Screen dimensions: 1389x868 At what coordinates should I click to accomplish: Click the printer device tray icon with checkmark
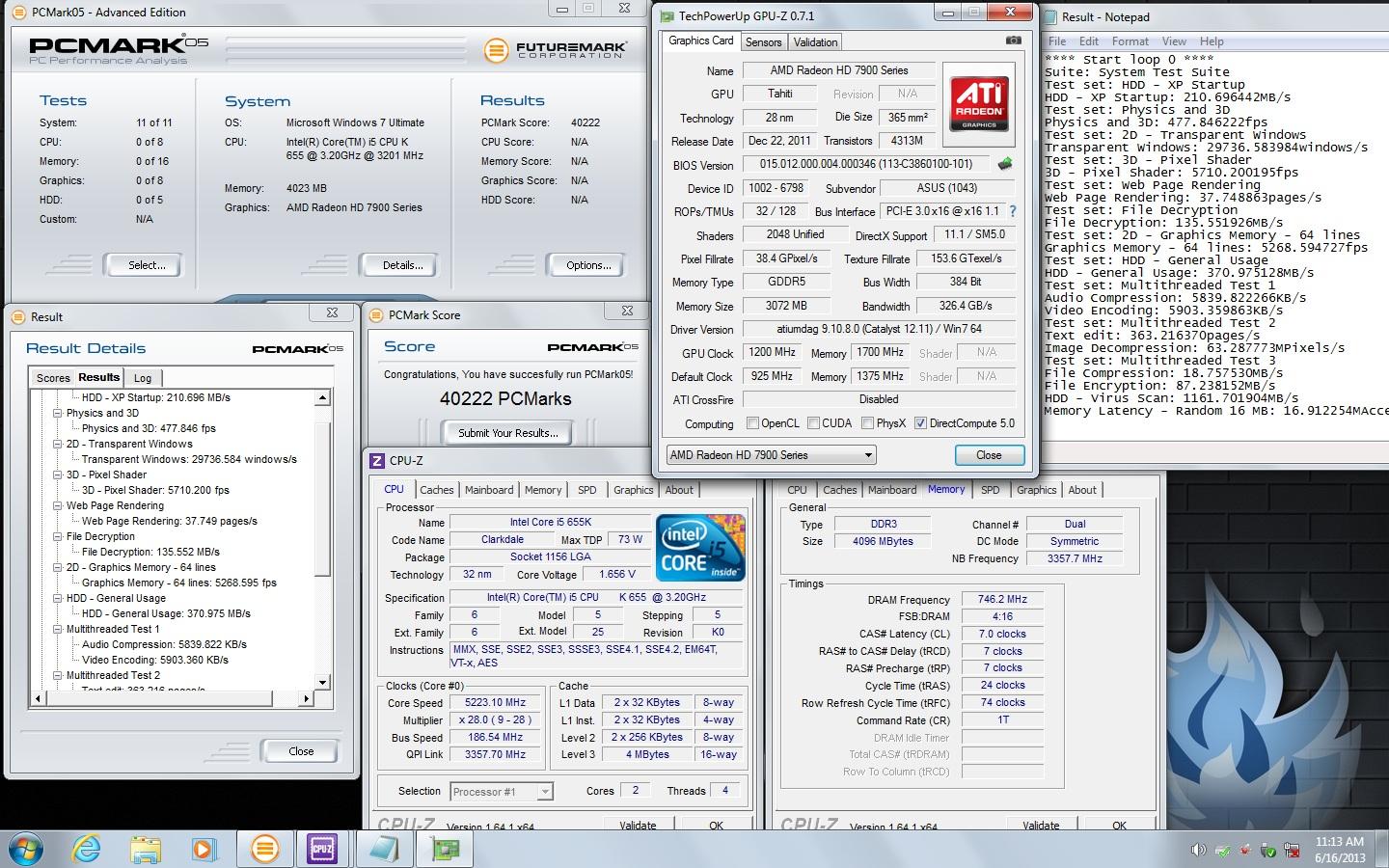1221,850
